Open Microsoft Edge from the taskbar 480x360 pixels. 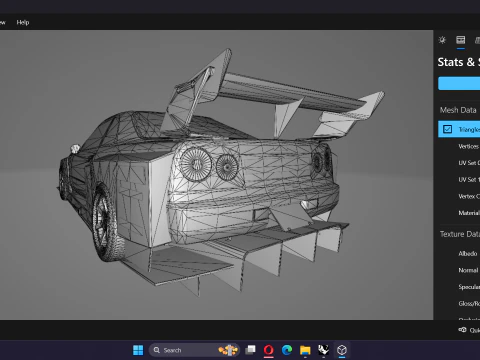[287, 350]
